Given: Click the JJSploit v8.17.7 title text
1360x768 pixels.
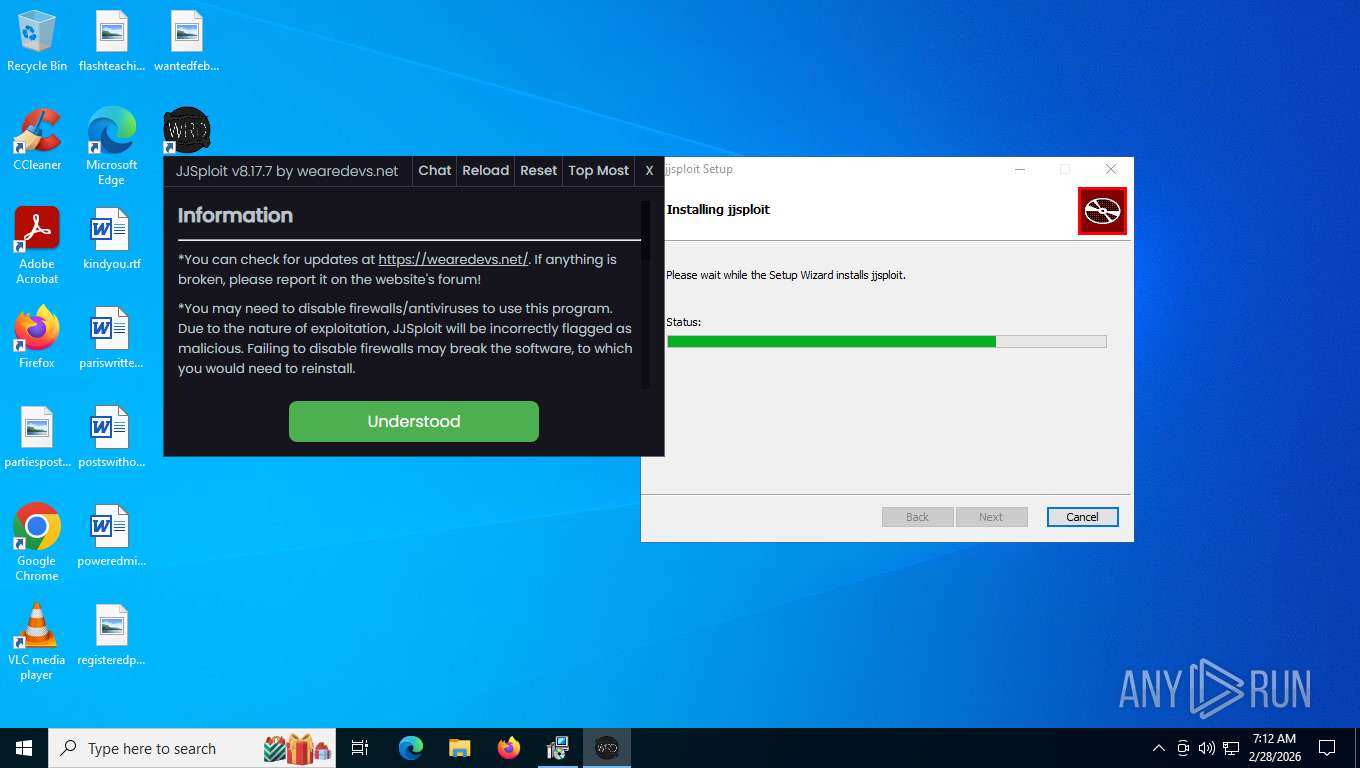Looking at the screenshot, I should click(x=287, y=171).
